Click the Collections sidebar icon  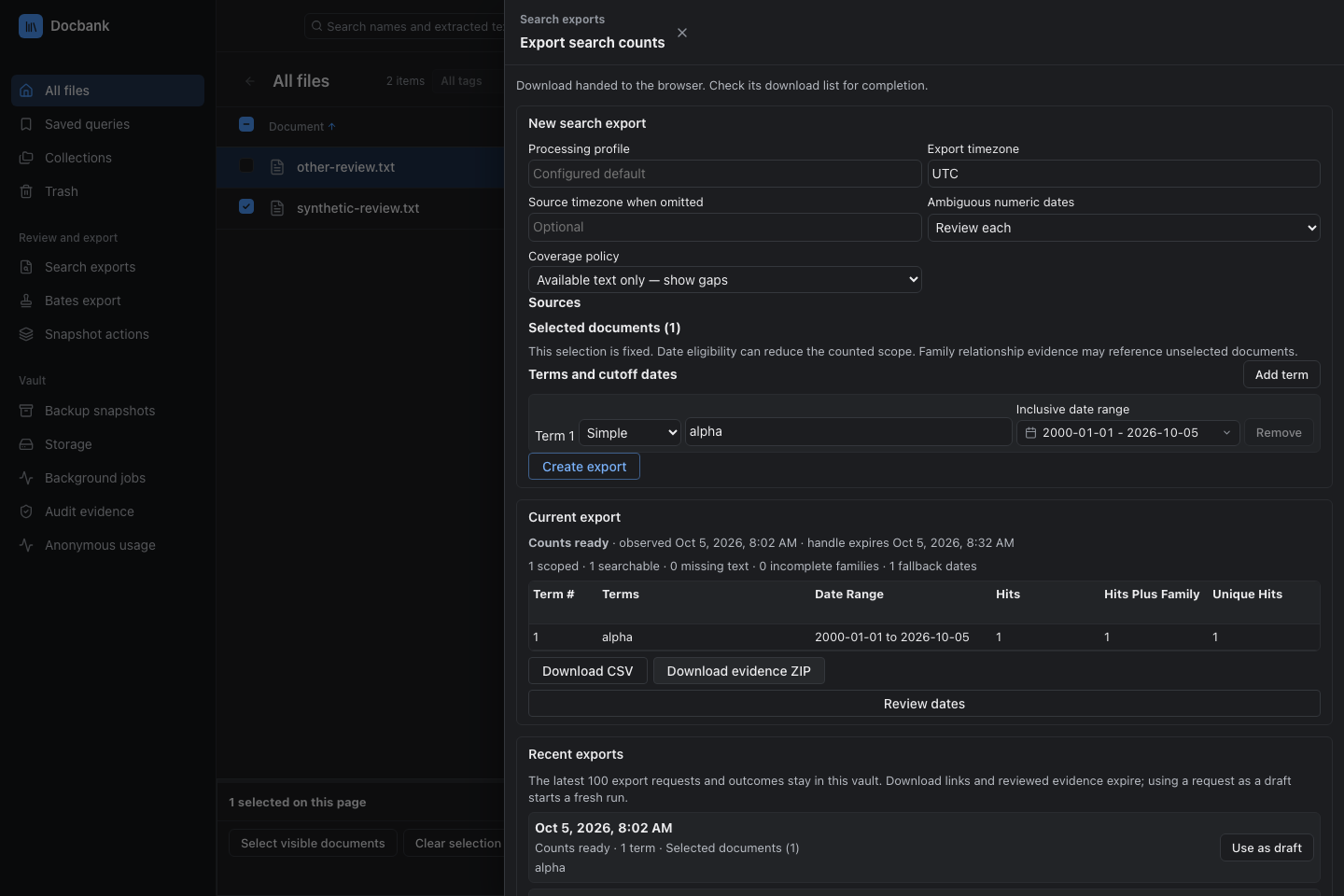26,158
